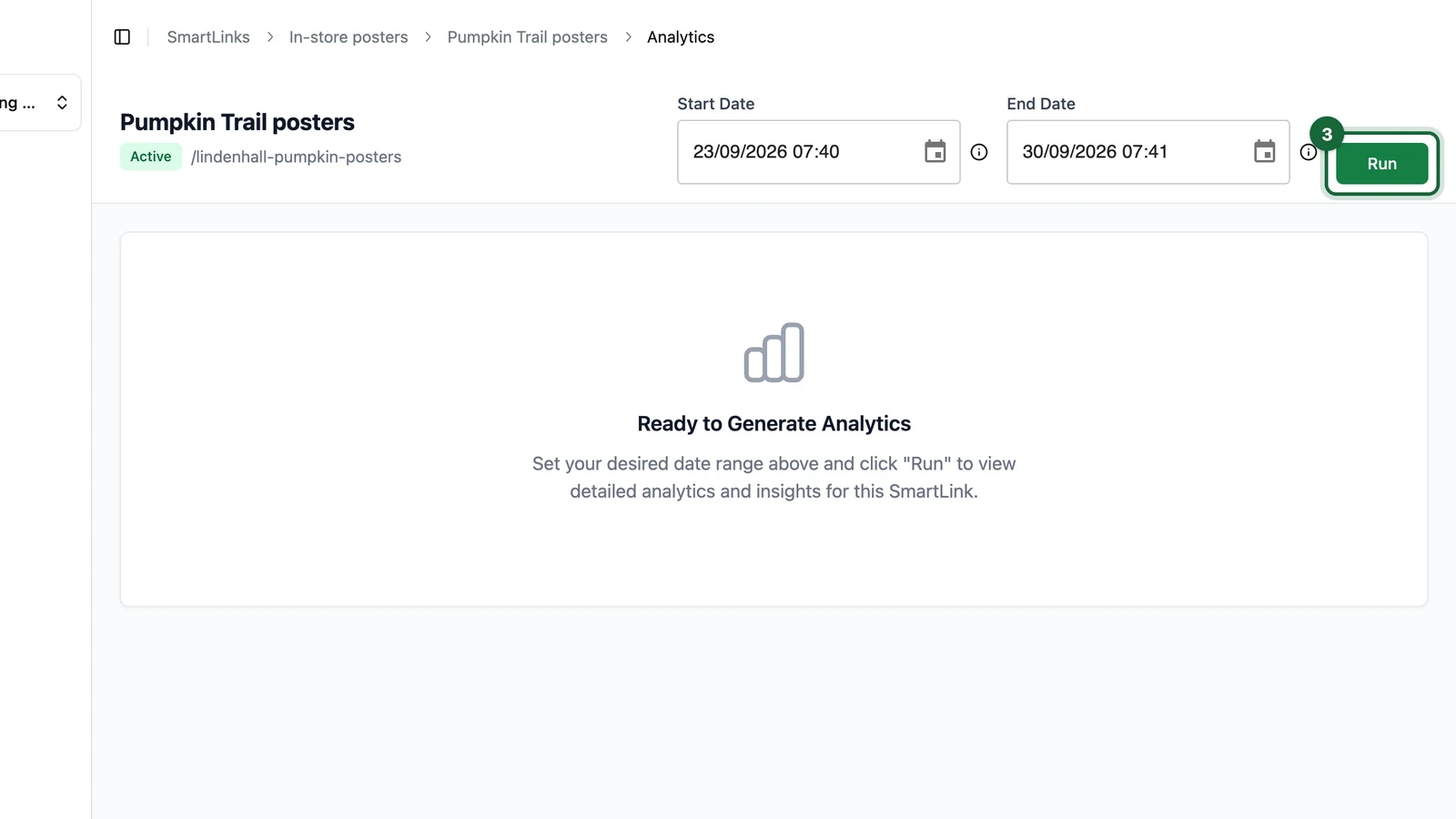Go to SmartLinks breadcrumb
Screen dimensions: 1456x819
(208, 37)
